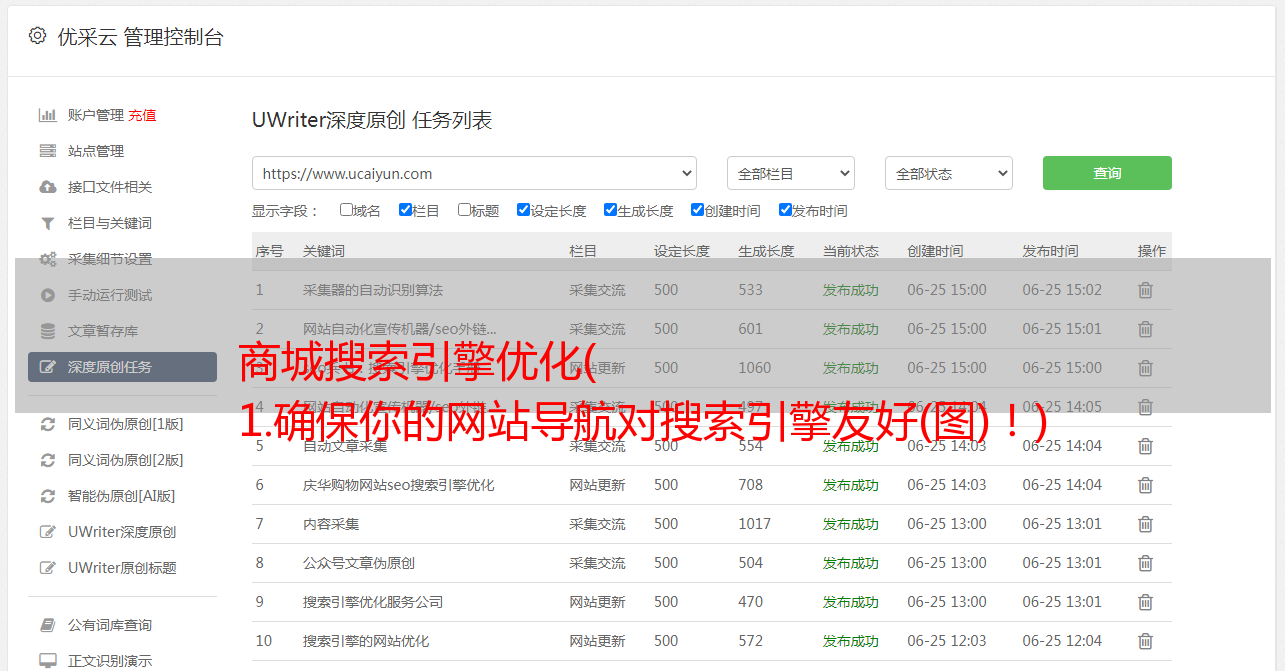Toggle the 发布时间 field checkbox
Screen dimensions: 1285x671
point(784,210)
